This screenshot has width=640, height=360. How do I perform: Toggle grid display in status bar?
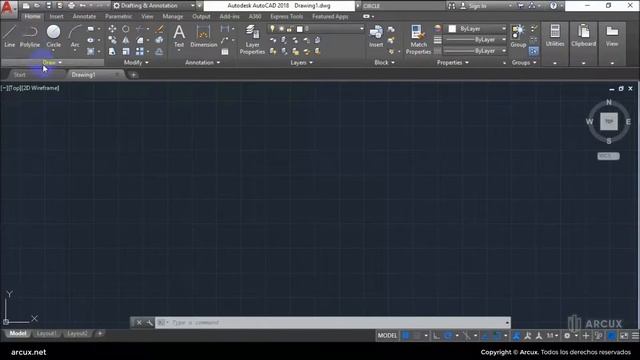click(406, 336)
